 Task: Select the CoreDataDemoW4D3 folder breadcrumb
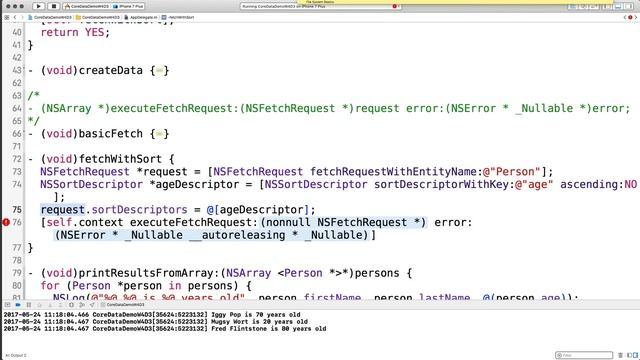coord(98,18)
